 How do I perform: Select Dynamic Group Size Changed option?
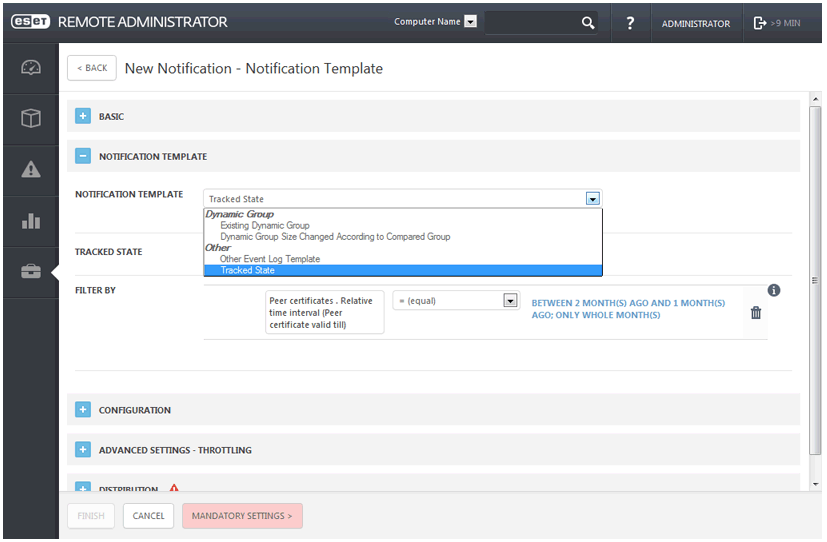coord(335,237)
